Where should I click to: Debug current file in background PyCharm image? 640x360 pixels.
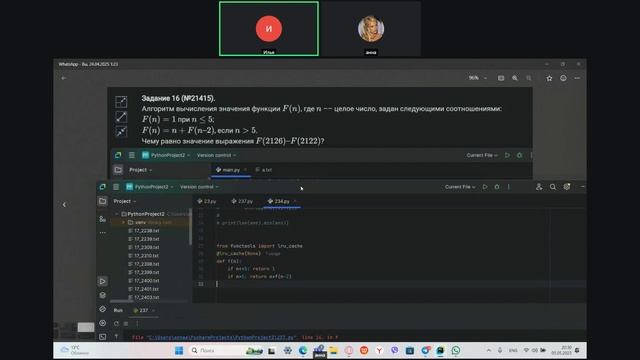pos(519,155)
